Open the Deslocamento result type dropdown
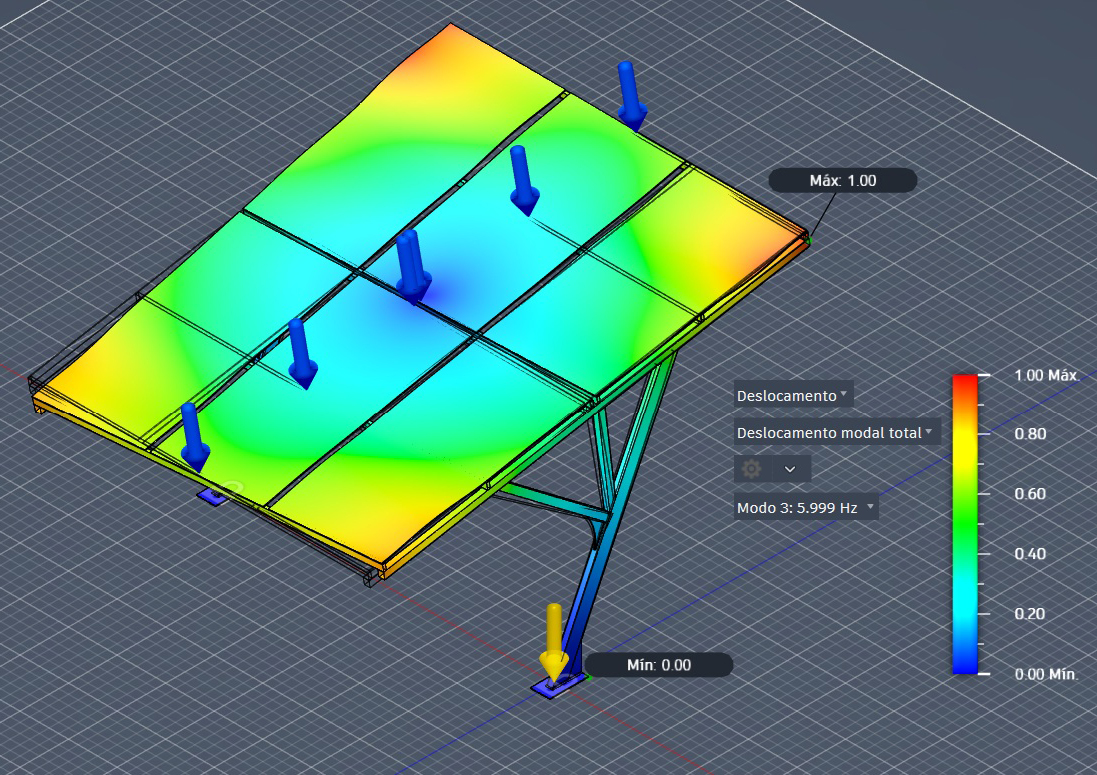Screen dimensions: 1097x775 pyautogui.click(x=793, y=395)
